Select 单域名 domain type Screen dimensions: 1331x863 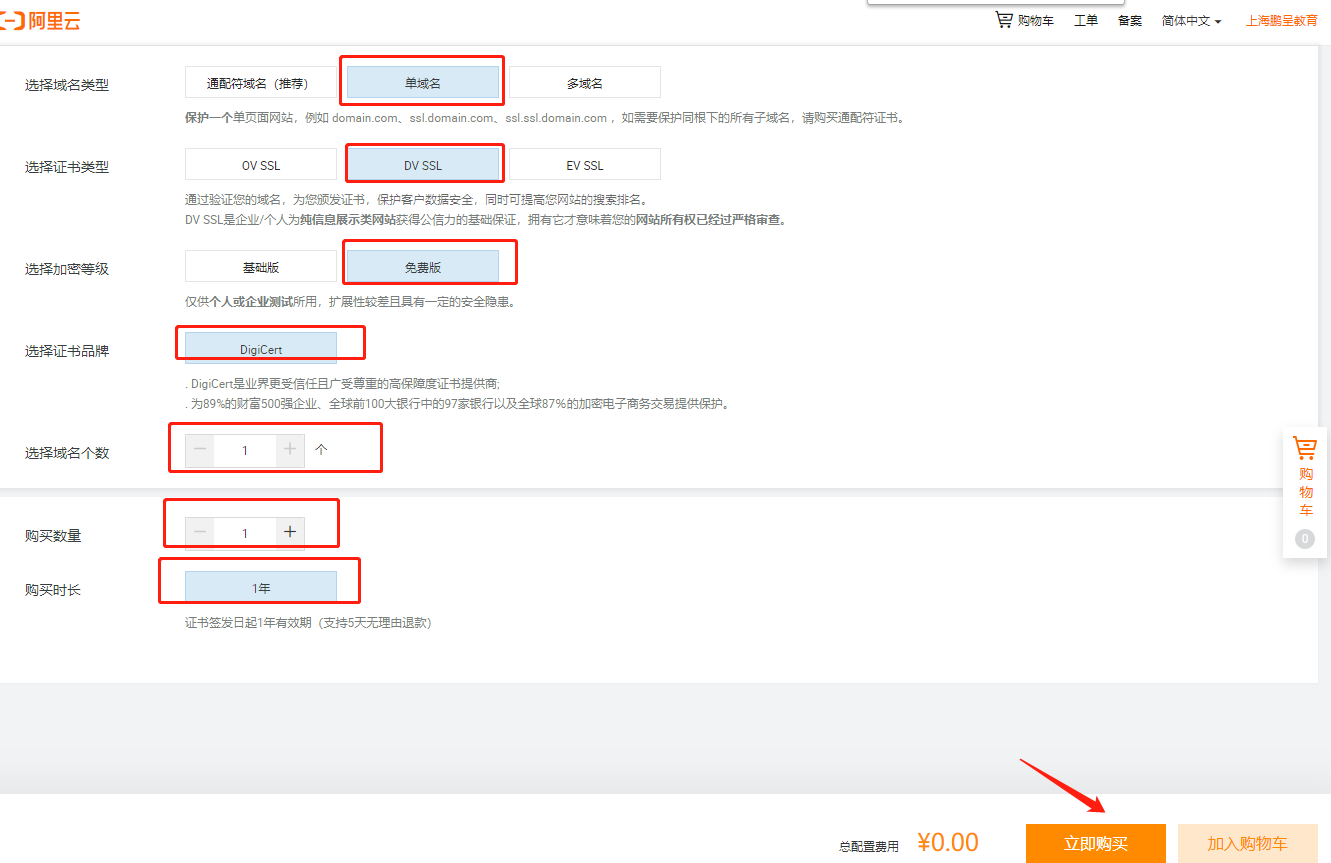422,83
